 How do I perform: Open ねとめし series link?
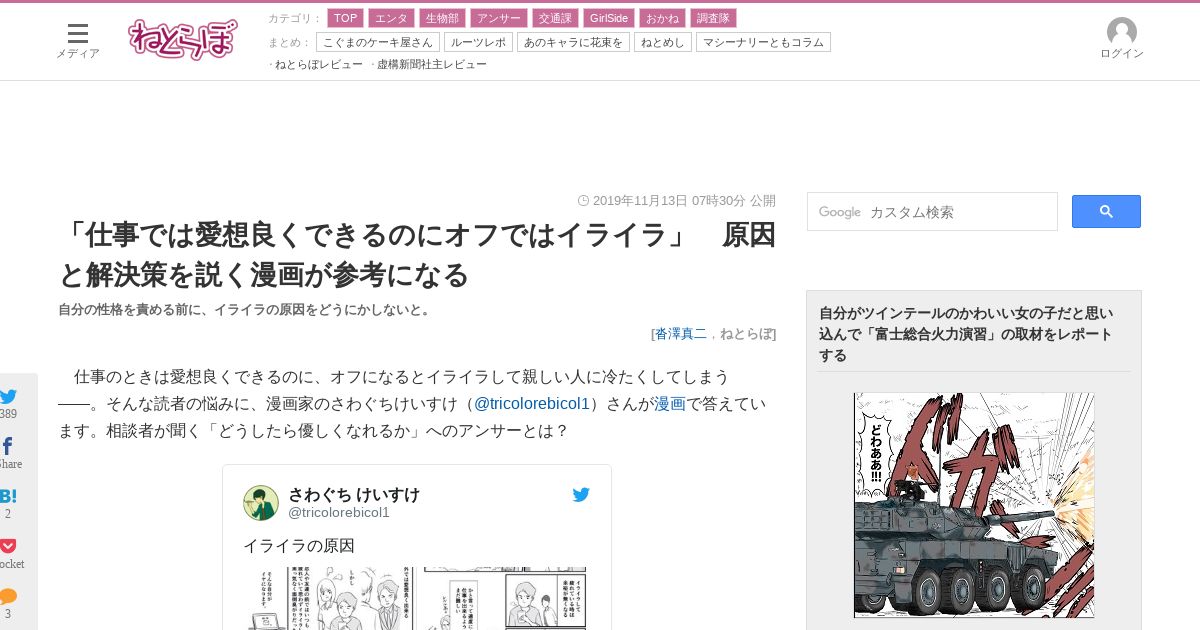click(x=662, y=42)
